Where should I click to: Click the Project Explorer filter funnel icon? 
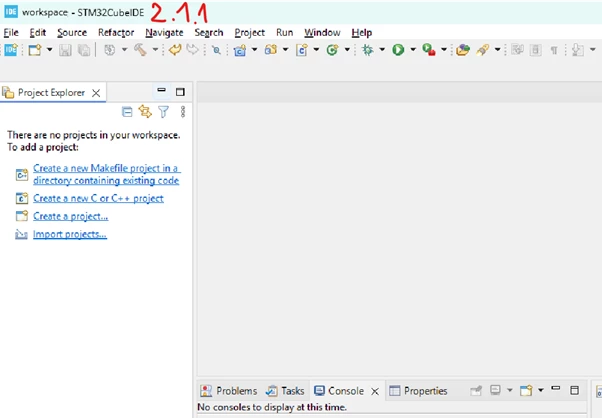(164, 112)
